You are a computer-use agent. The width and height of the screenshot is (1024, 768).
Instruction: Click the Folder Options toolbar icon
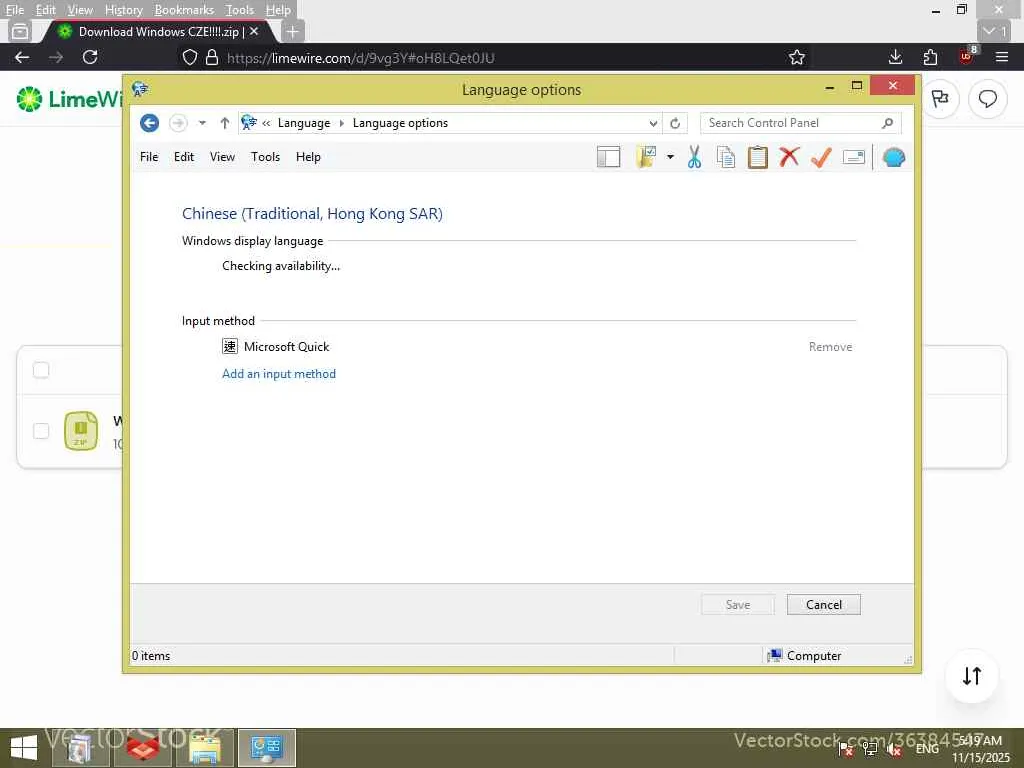point(646,157)
